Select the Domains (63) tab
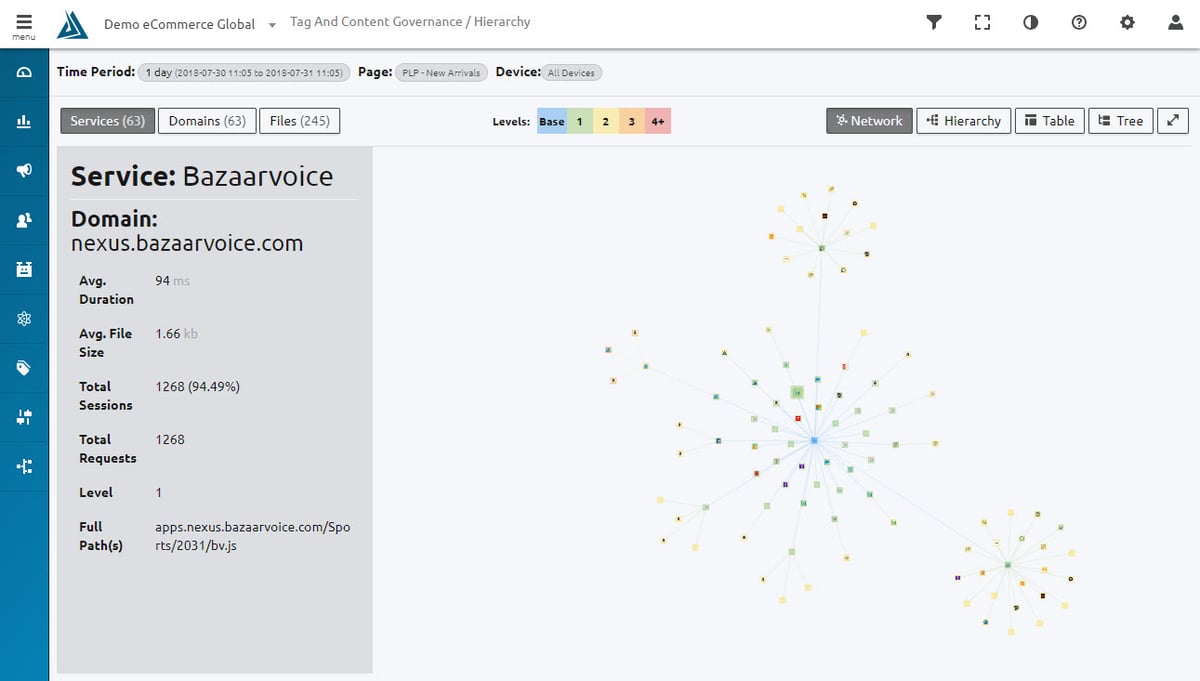 (206, 120)
